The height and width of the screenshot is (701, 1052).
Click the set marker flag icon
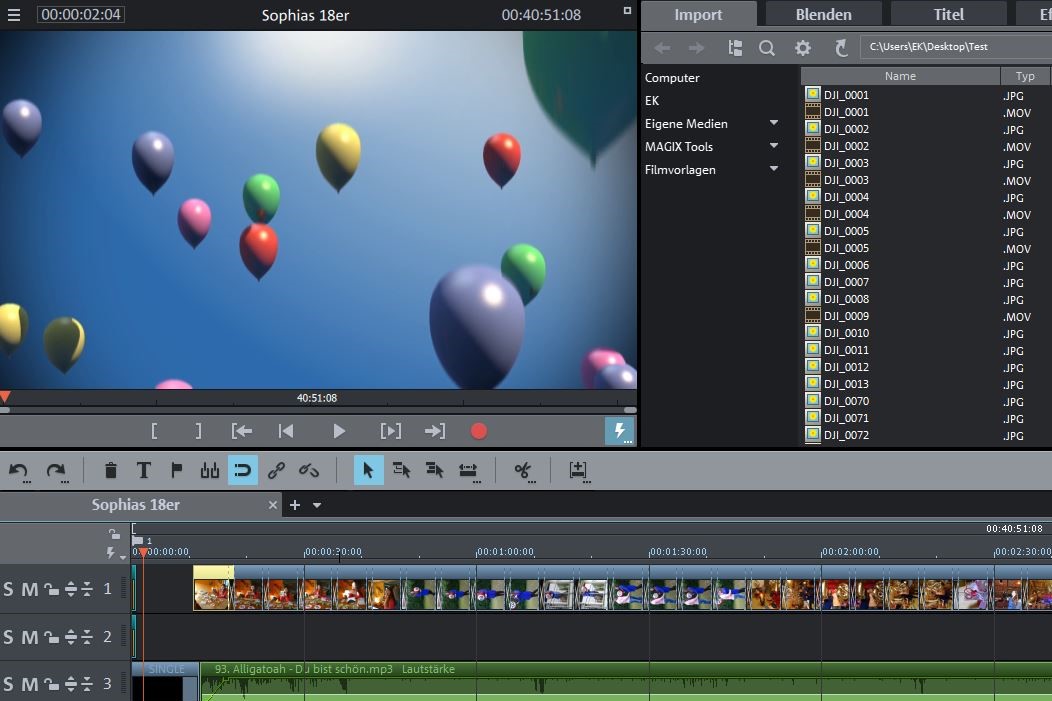[x=177, y=470]
